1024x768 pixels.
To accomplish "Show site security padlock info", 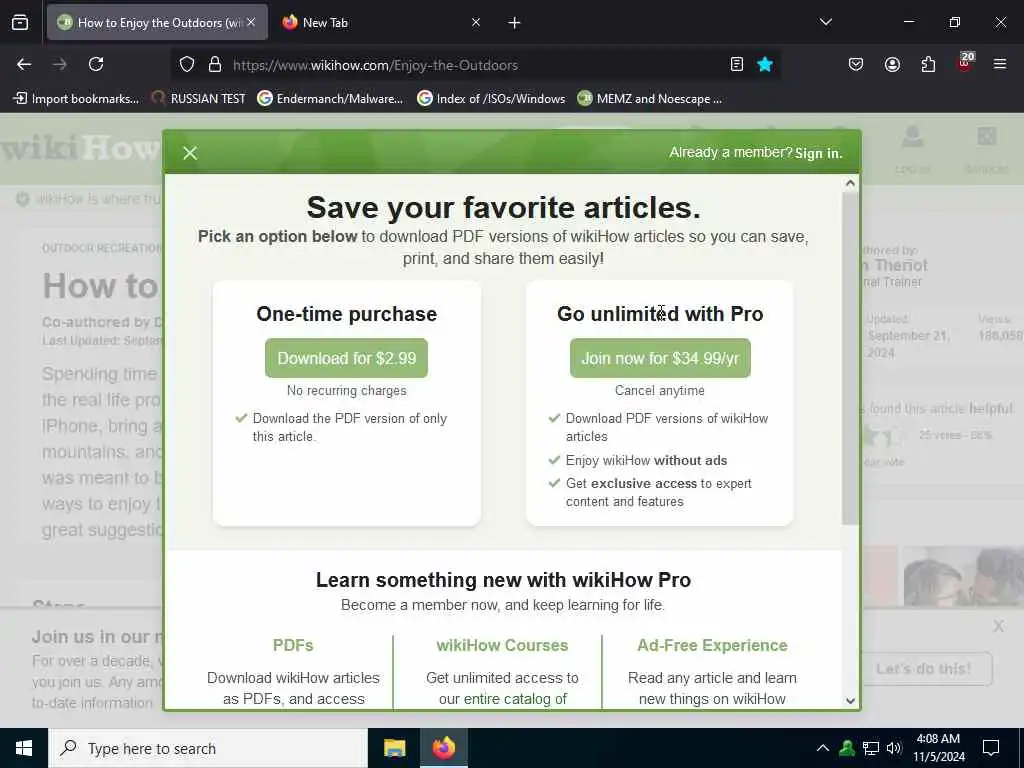I will [215, 65].
